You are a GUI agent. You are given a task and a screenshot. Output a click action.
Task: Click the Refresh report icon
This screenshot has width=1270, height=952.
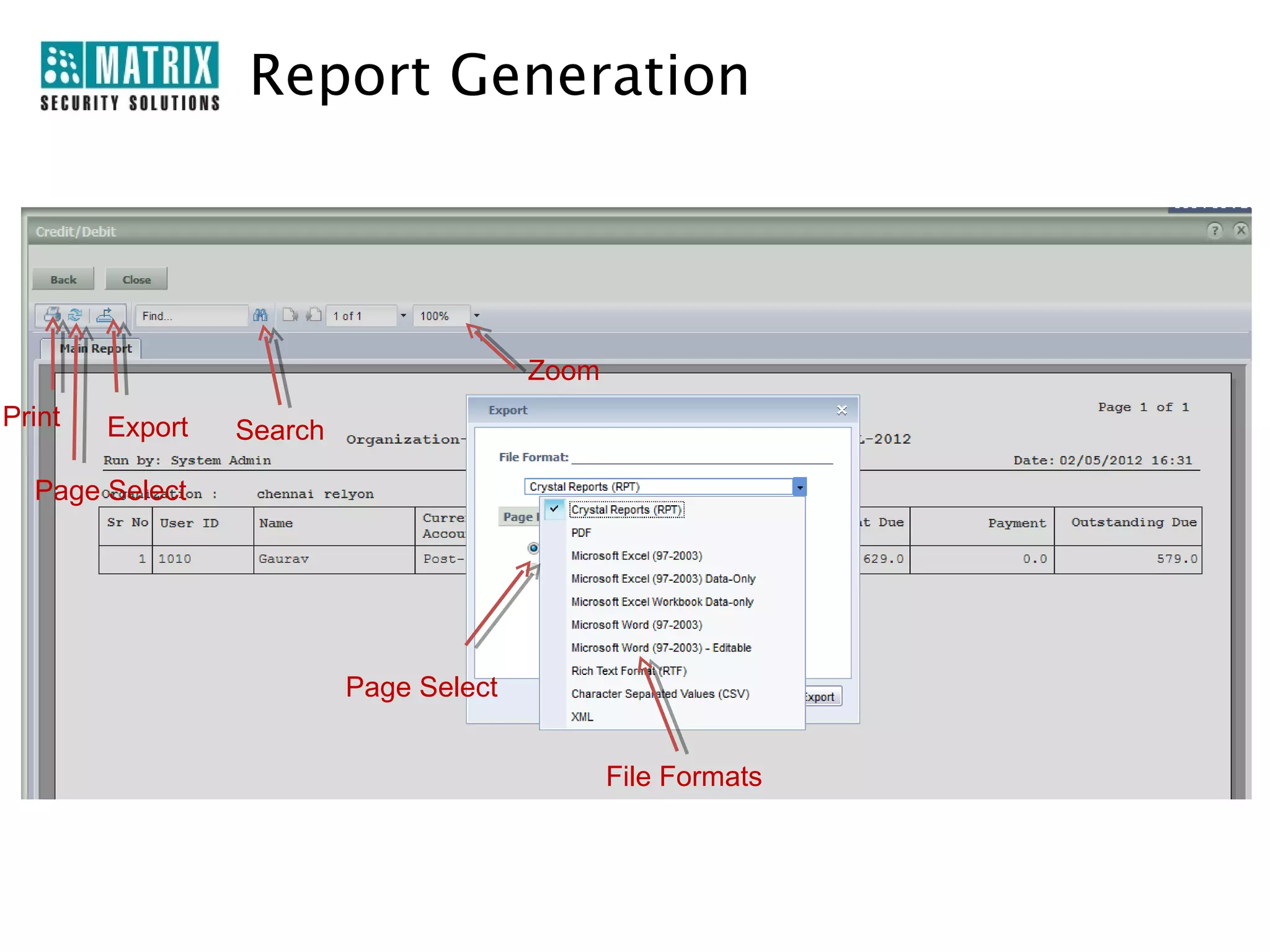click(75, 315)
